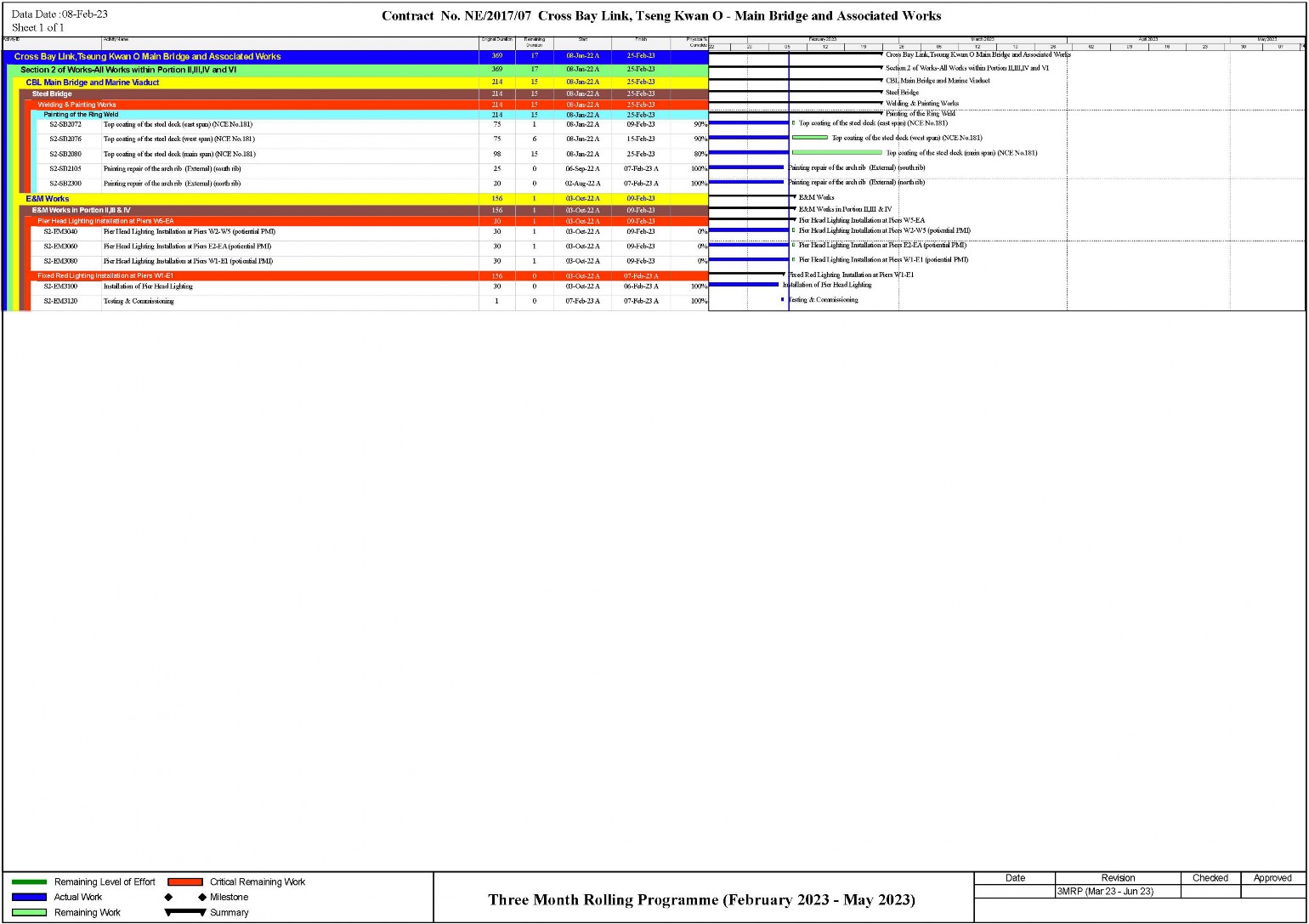Click the Data Date :08-Feb-23 text
The image size is (1309, 924).
[59, 14]
